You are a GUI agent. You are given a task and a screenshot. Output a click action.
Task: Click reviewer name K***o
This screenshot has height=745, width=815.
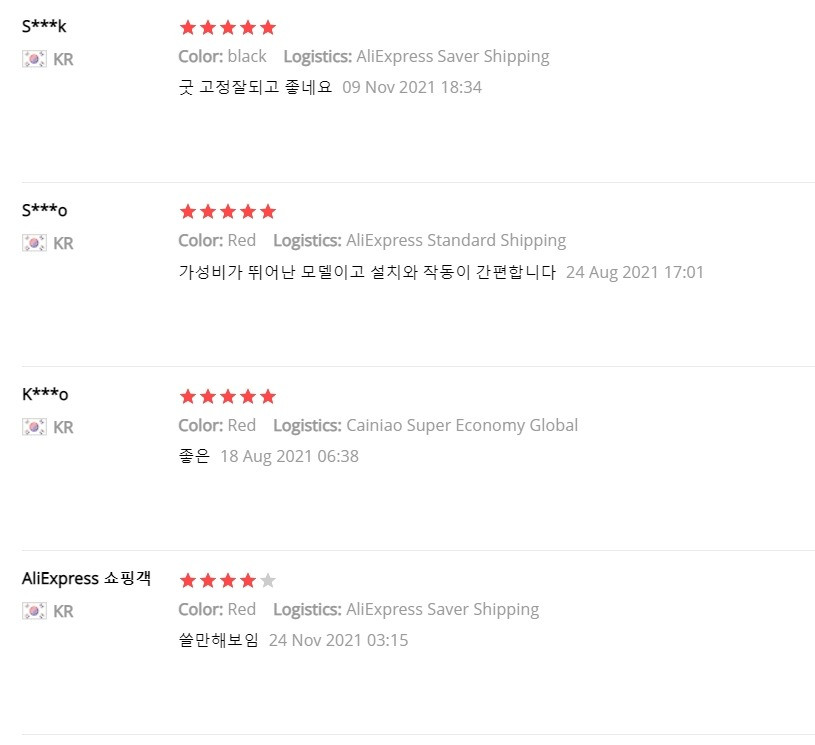click(45, 394)
